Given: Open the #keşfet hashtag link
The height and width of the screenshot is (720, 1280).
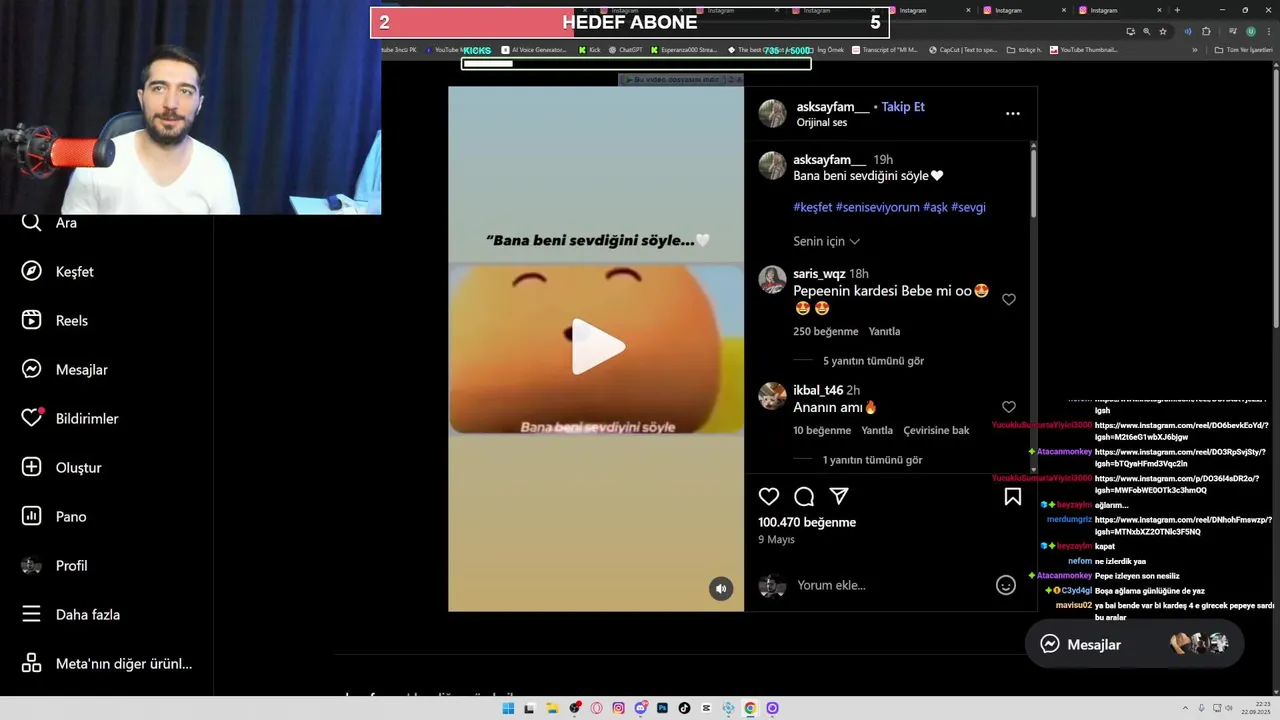Looking at the screenshot, I should click(x=812, y=207).
